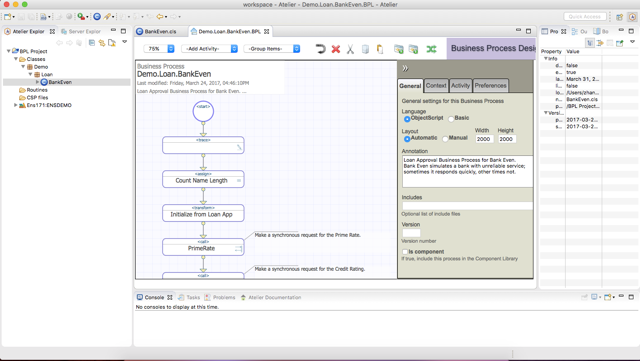Click Link with Editor icon in explorer
Viewport: 640px width, 361px height.
[x=102, y=42]
